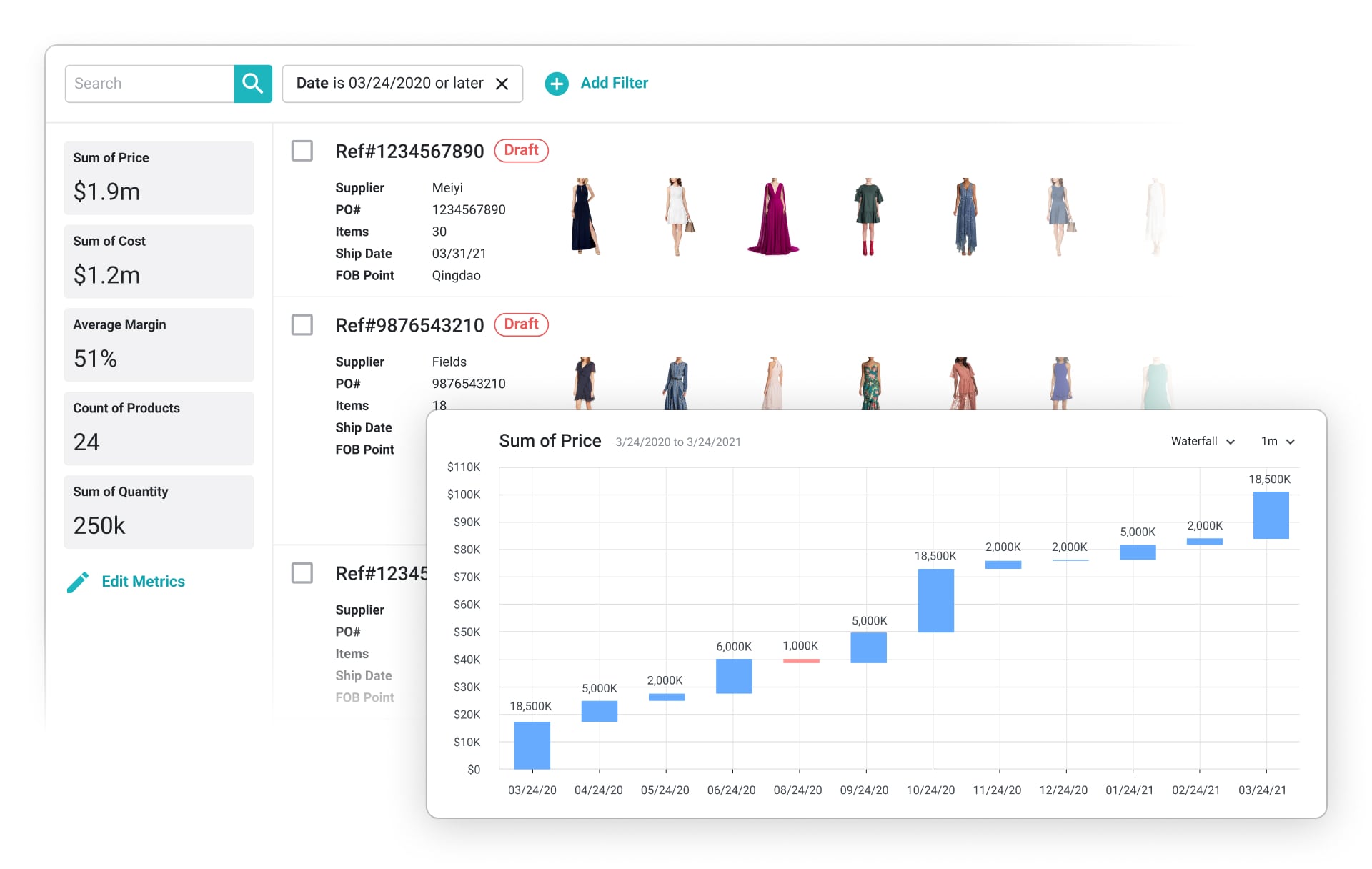This screenshot has height=869, width=1372.
Task: Click the Edit Metrics pencil icon
Action: (78, 582)
